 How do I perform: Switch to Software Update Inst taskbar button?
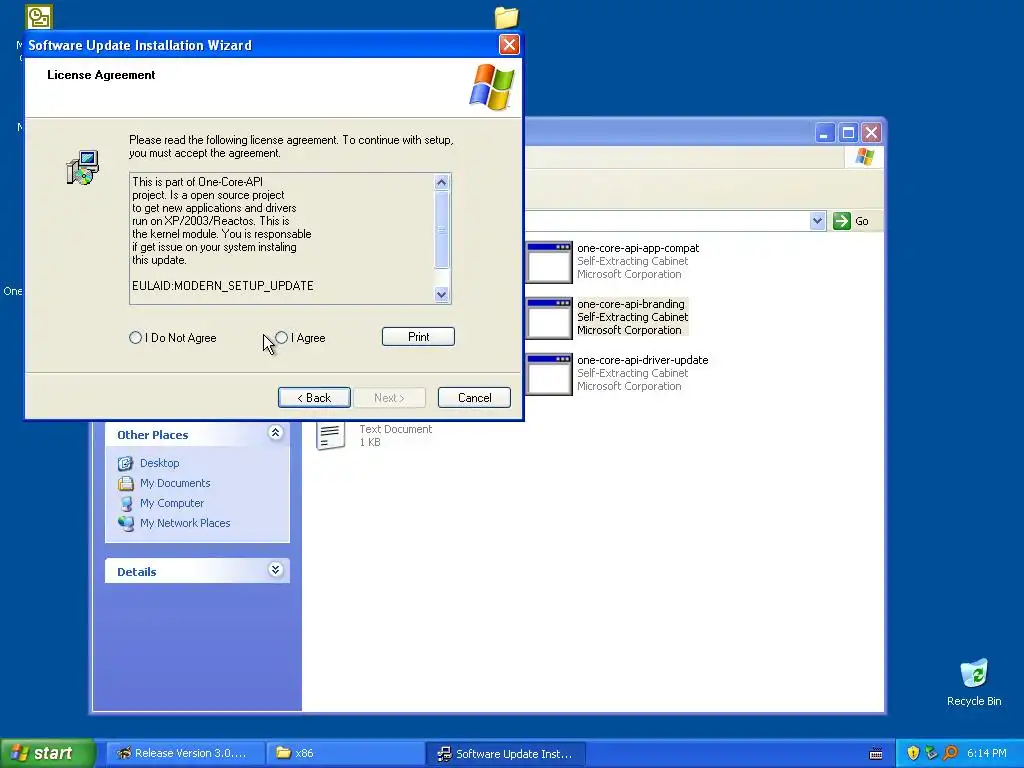coord(505,753)
